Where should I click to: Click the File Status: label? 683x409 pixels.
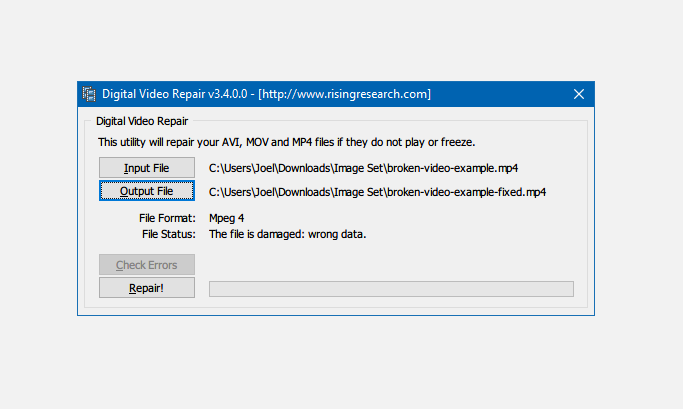coord(169,234)
